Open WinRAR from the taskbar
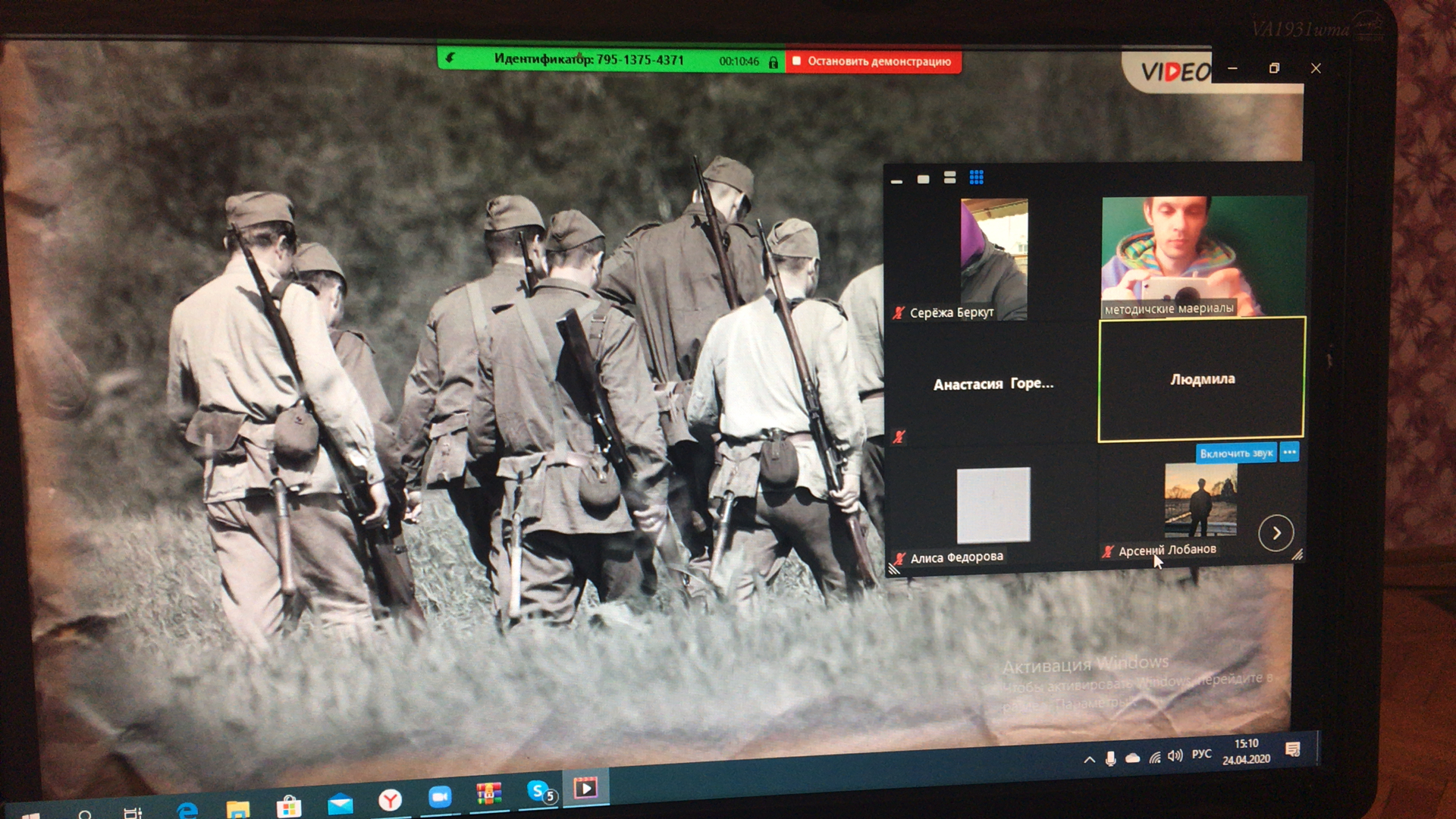Image resolution: width=1456 pixels, height=819 pixels. point(489,794)
